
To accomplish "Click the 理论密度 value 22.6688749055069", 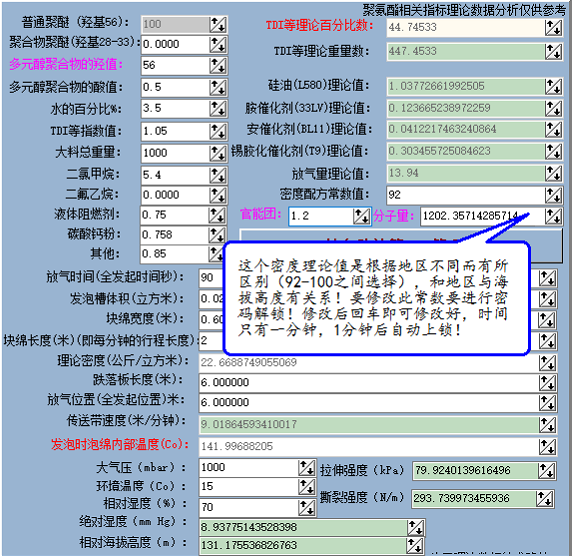I will pyautogui.click(x=249, y=363).
